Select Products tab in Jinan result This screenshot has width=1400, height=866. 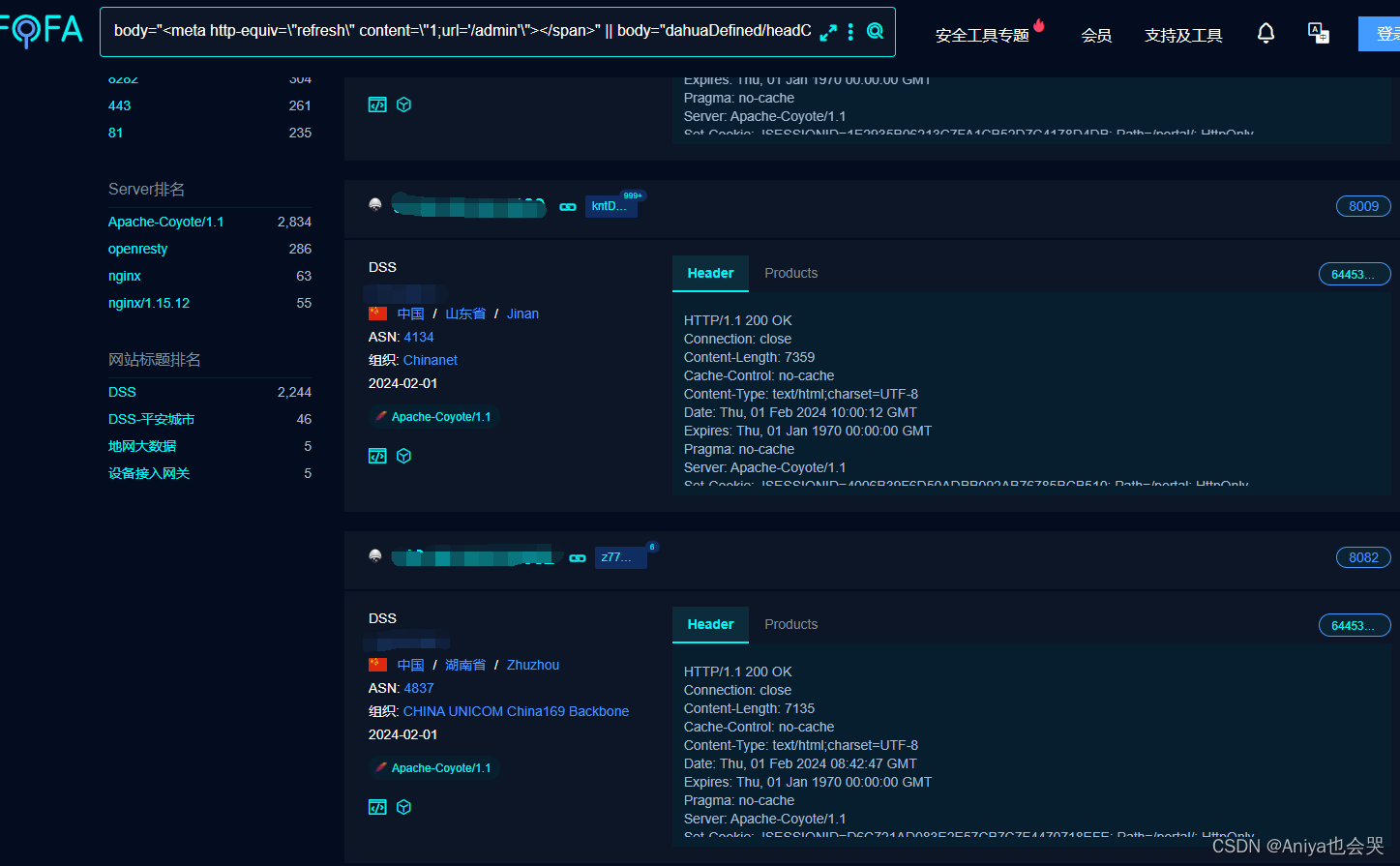[790, 273]
